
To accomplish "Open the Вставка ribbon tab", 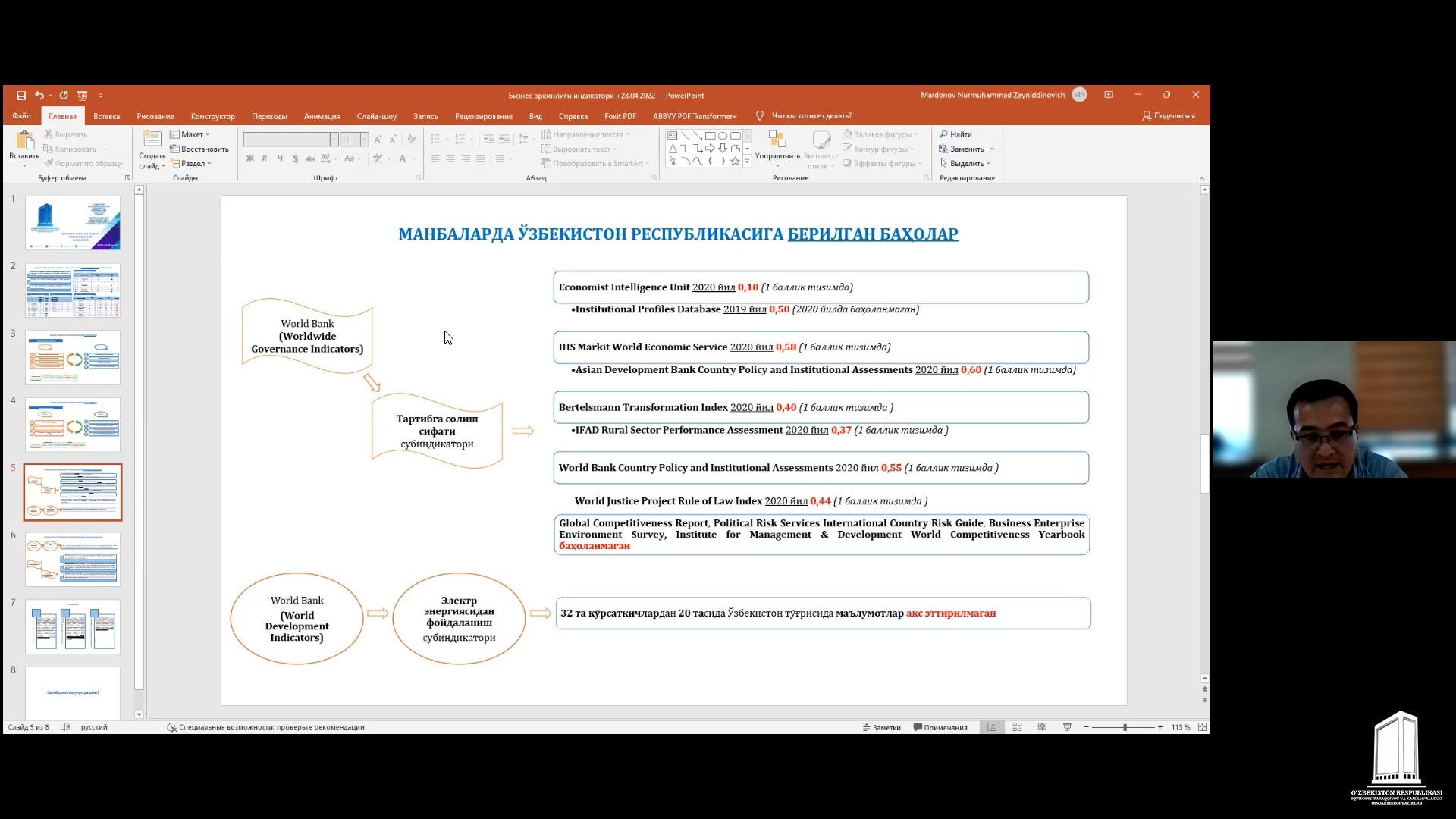I will (x=106, y=116).
